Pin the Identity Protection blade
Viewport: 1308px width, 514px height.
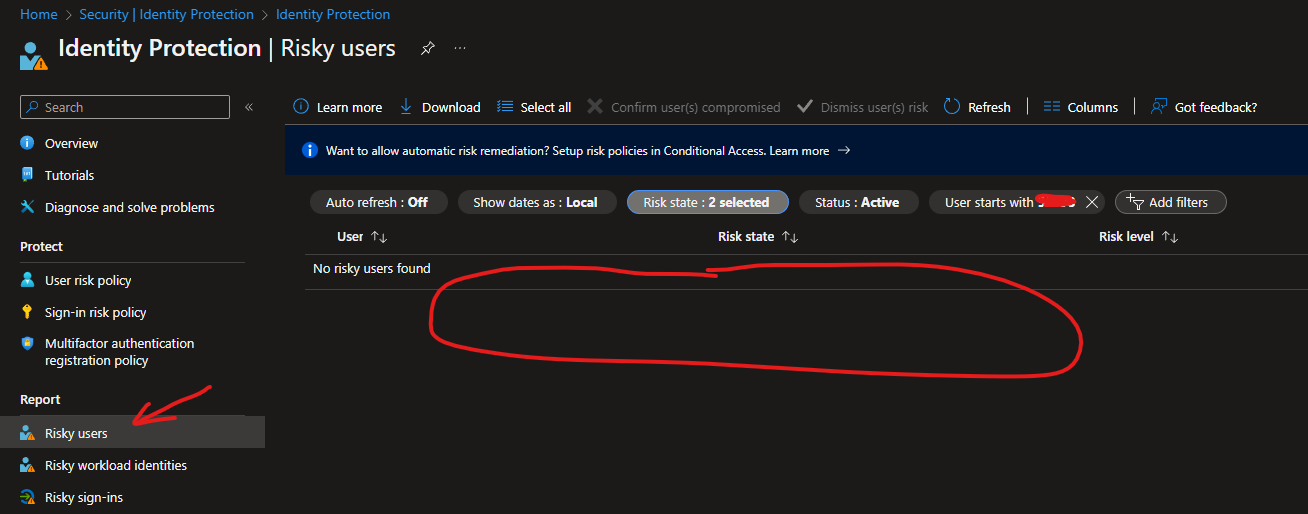[x=427, y=48]
